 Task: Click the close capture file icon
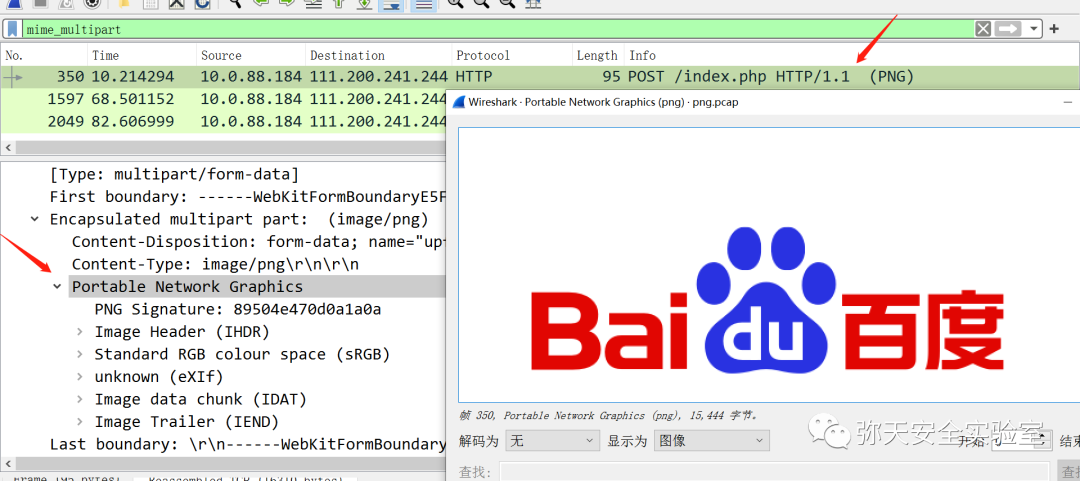(176, 3)
